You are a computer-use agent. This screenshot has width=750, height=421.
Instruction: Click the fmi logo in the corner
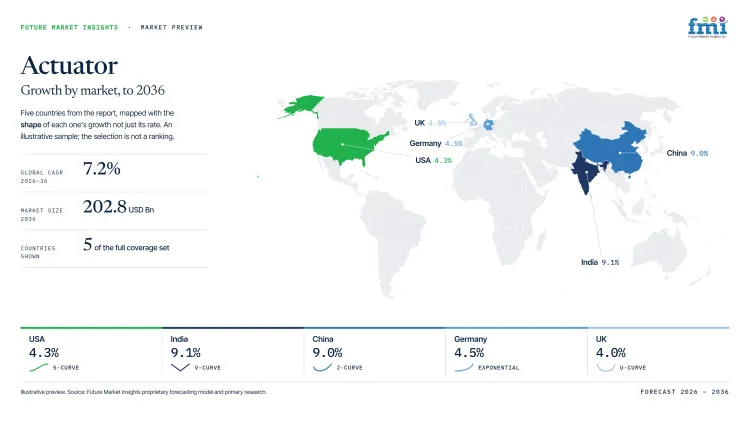[707, 27]
